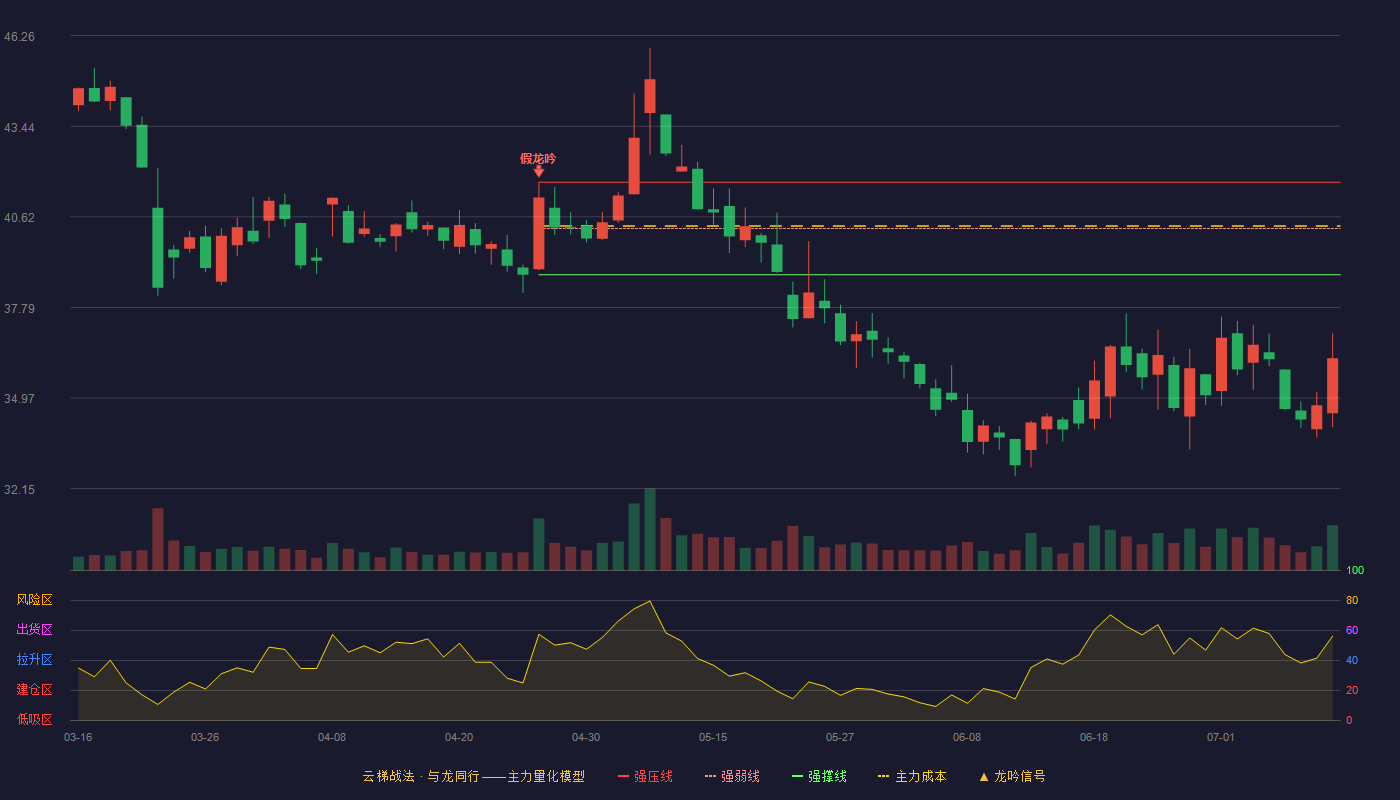
Task: Click the 拉升区 zone label
Action: click(x=34, y=660)
